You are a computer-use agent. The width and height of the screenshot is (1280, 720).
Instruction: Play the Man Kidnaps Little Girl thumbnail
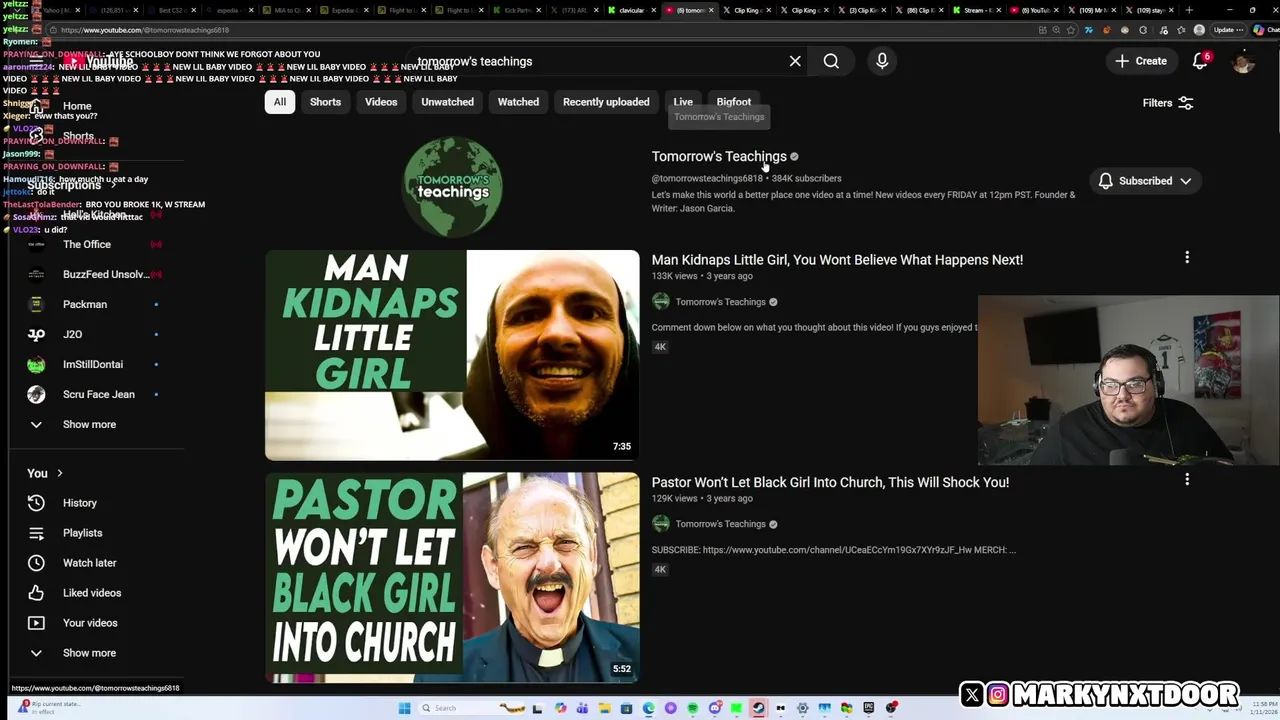coord(452,355)
